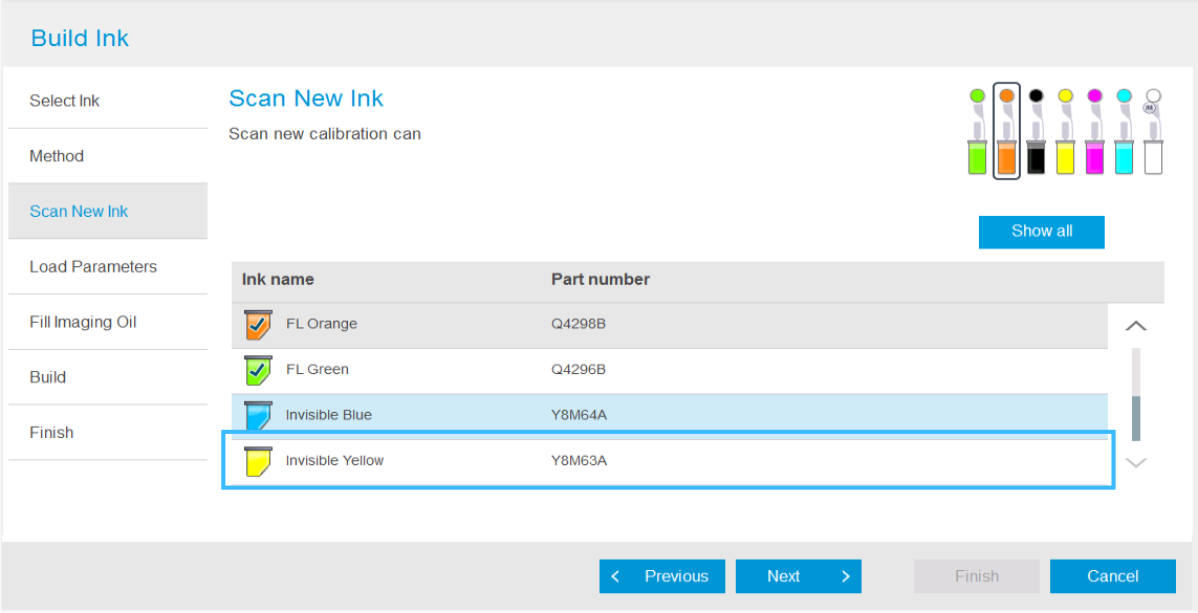Click part number Q4298B

(578, 324)
